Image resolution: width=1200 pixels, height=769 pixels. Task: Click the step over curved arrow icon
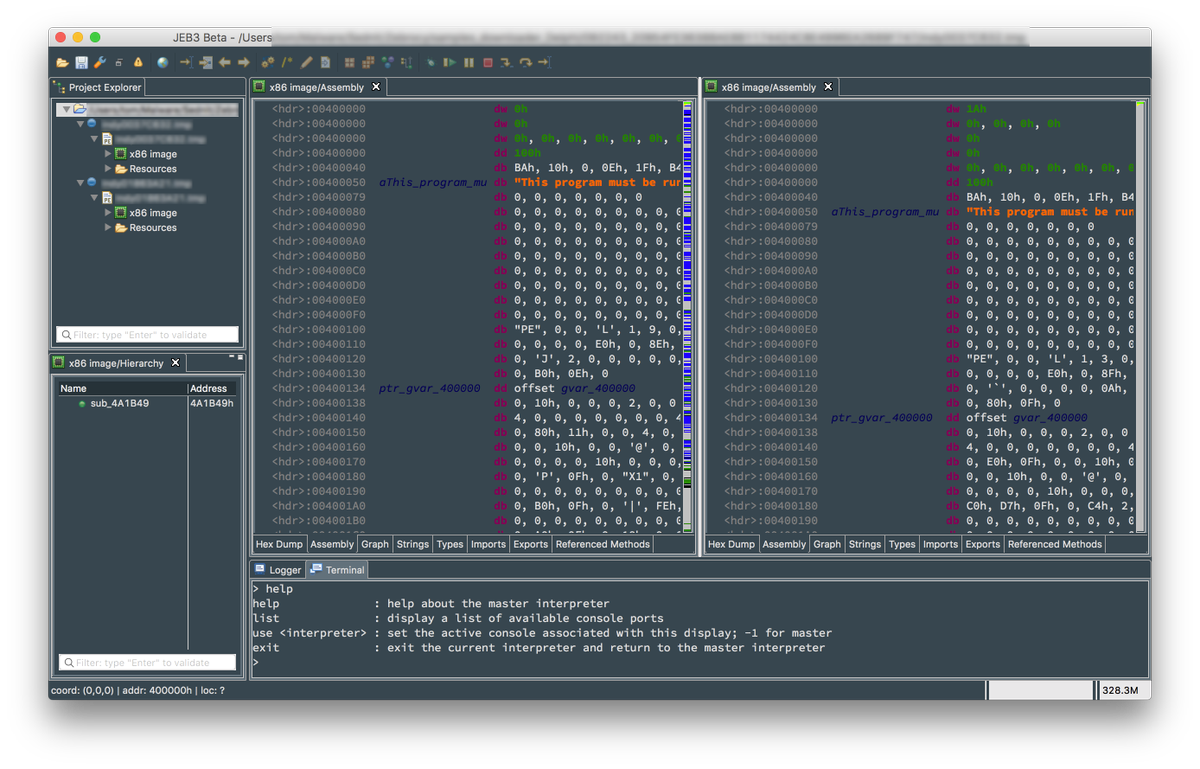525,62
